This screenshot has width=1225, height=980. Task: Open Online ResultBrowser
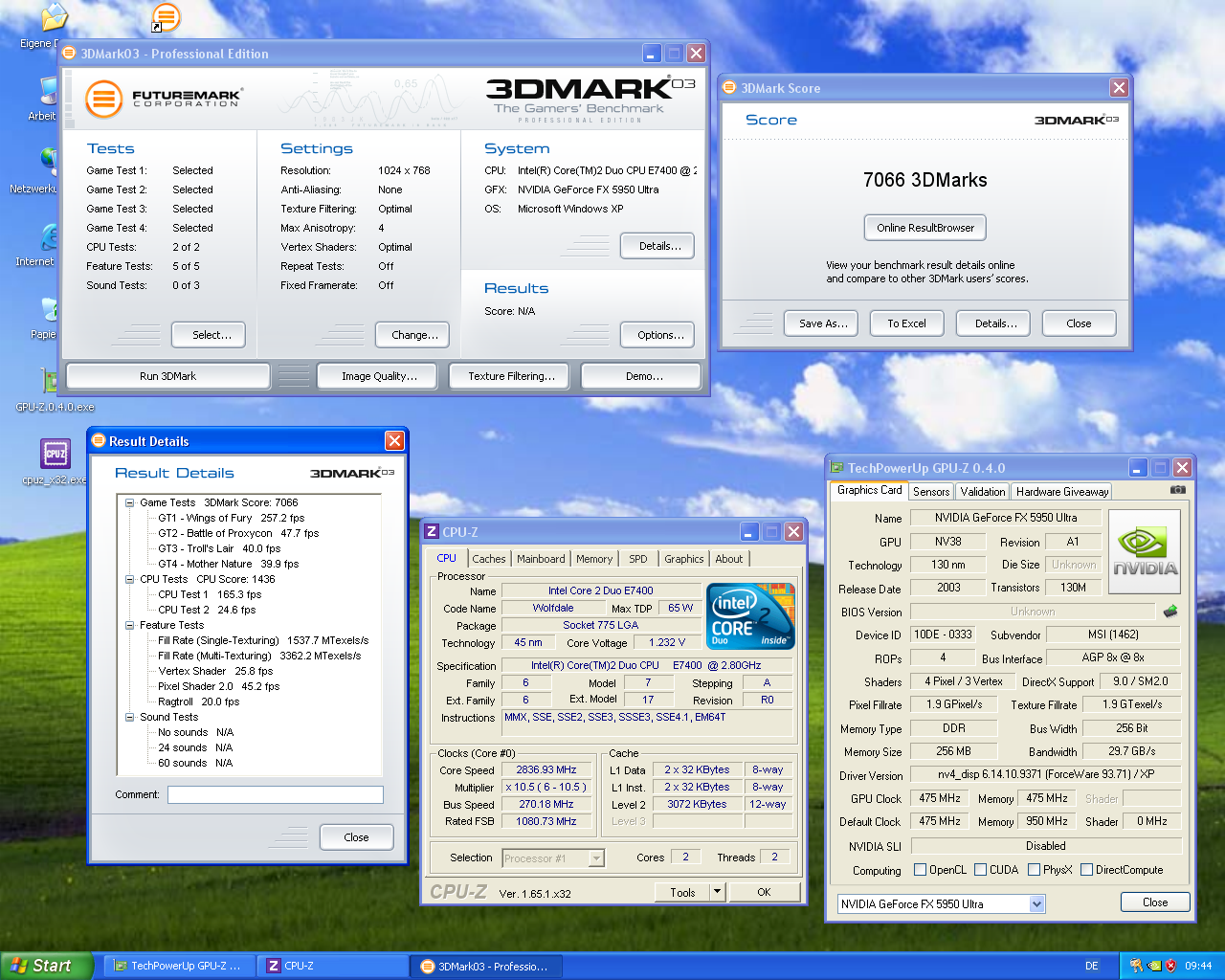[x=925, y=228]
